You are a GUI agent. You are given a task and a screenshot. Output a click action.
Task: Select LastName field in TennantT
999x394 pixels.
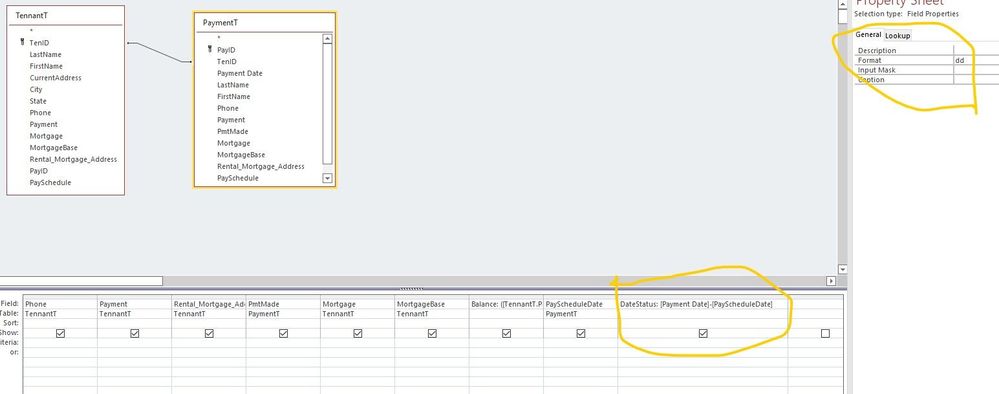click(45, 54)
